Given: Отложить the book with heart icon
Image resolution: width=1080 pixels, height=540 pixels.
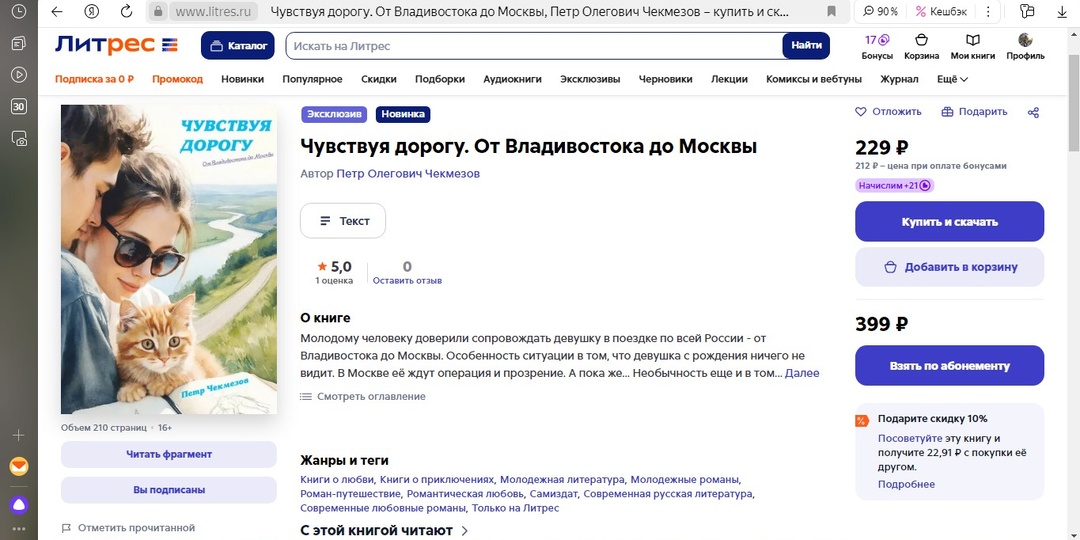Looking at the screenshot, I should (x=888, y=112).
